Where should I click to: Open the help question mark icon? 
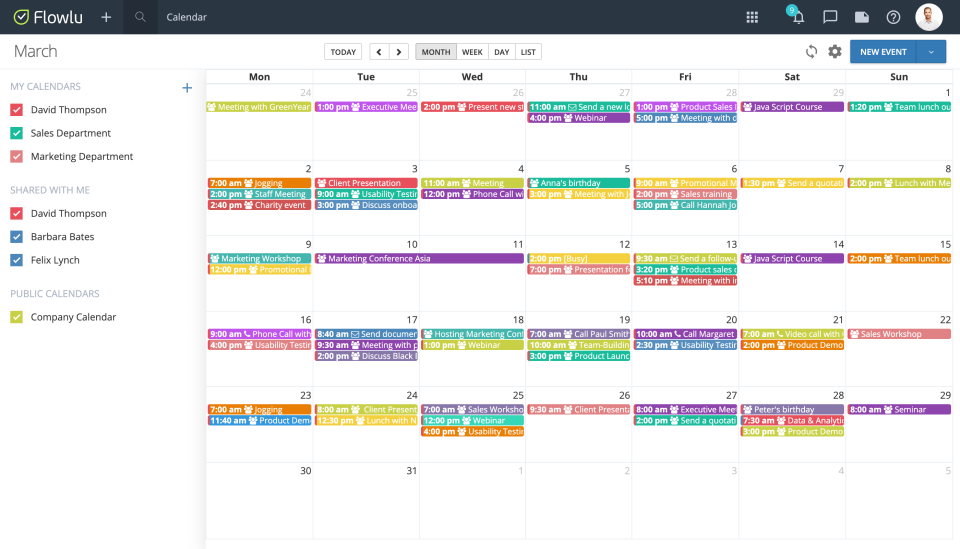tap(893, 17)
